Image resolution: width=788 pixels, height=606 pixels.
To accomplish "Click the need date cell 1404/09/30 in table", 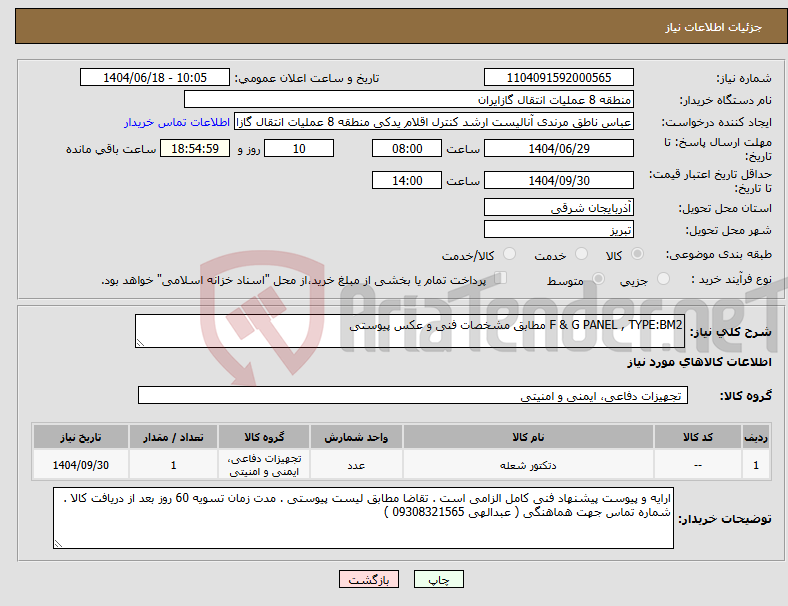I will click(x=80, y=465).
